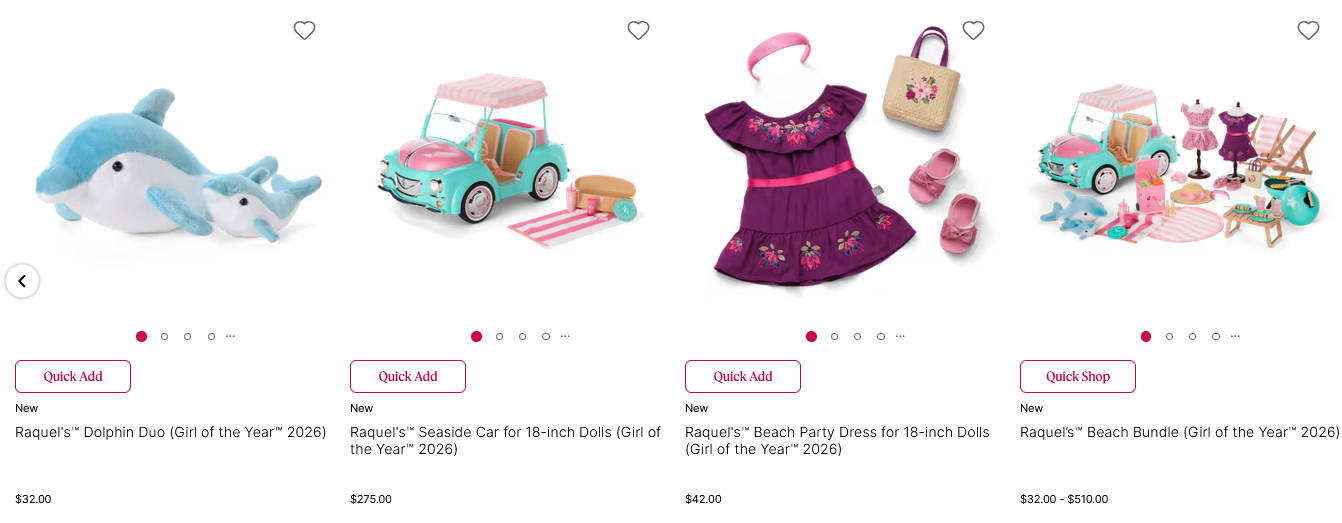
Task: Show more Dolphin Duo images via ellipsis
Action: click(x=231, y=336)
